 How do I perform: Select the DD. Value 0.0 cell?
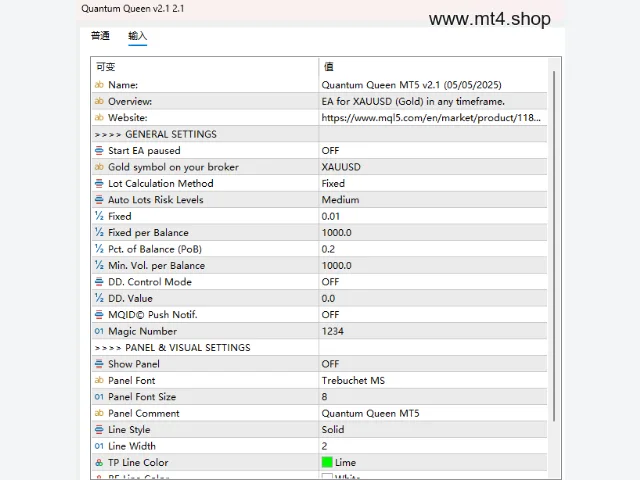click(433, 298)
